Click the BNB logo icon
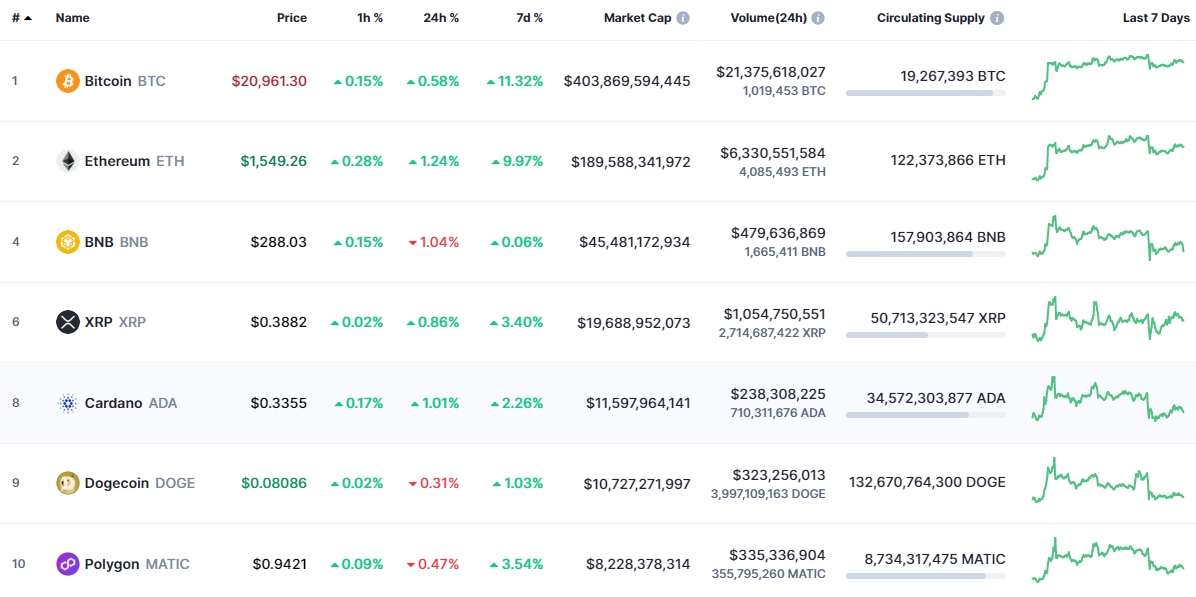Screen dimensions: 1196x597 [x=68, y=242]
